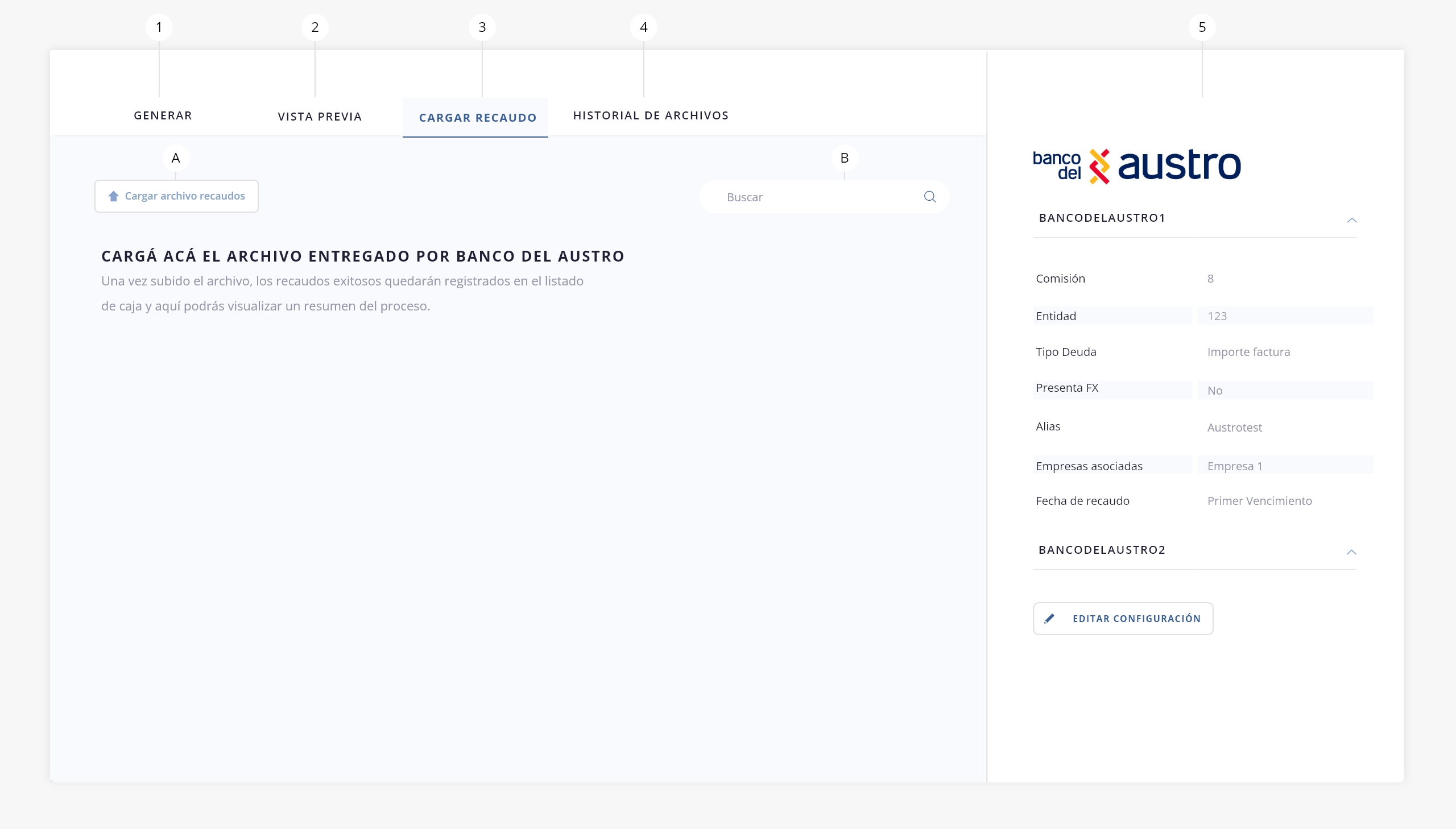Viewport: 1456px width, 829px height.
Task: Click the Entidad value 123
Action: (x=1217, y=316)
